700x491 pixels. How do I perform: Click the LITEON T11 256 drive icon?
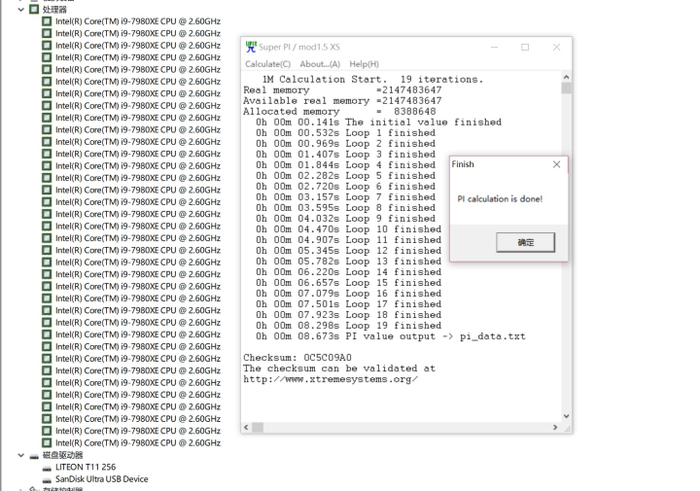pos(47,468)
